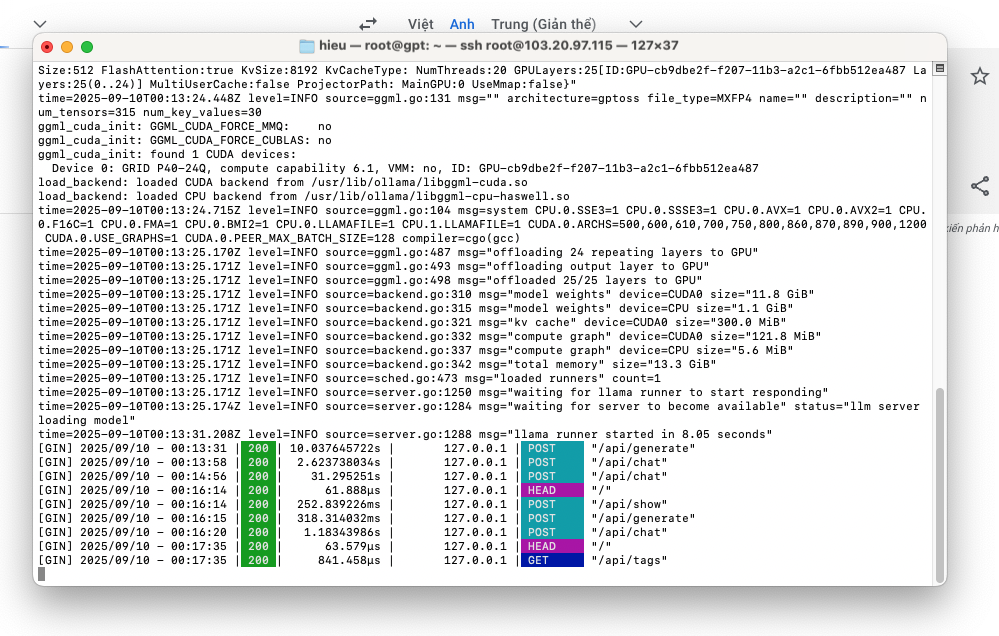Screen dimensions: 999x636
Task: Click "/api/generate" in the 00:16:15 row
Action: [643, 518]
